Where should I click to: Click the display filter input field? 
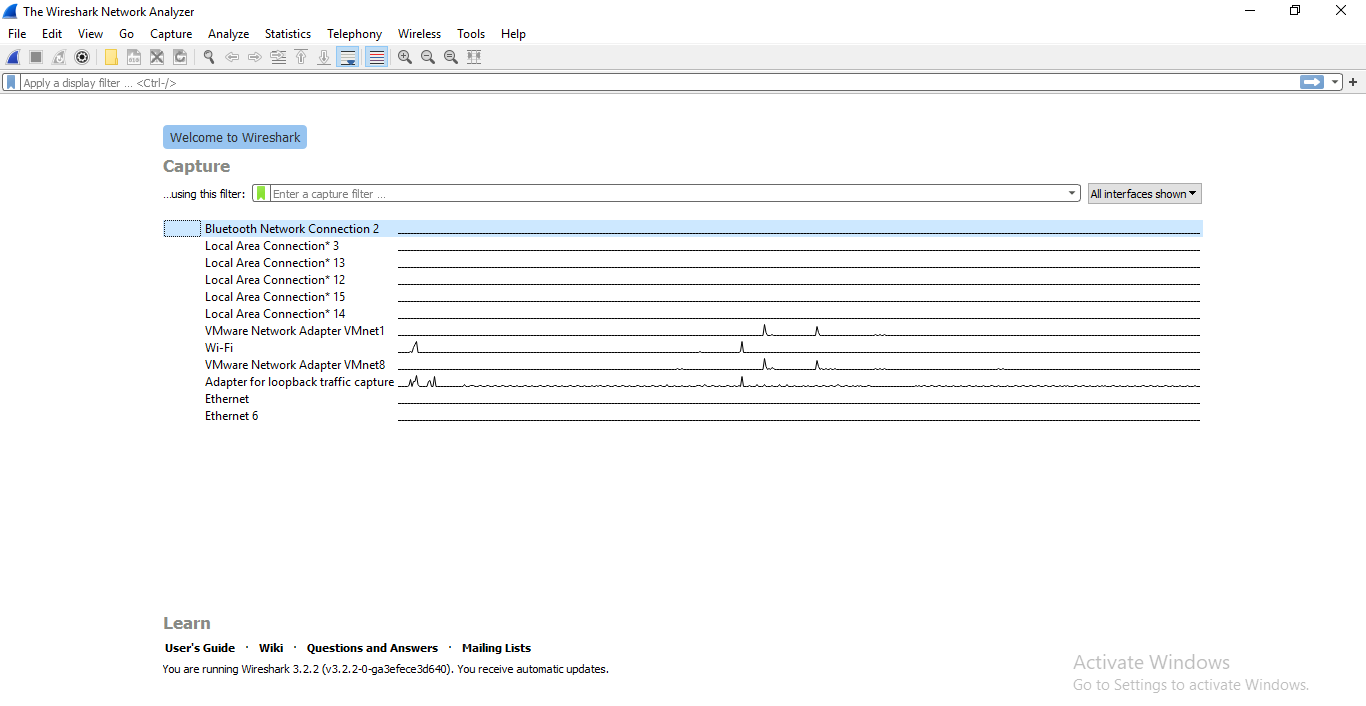click(x=650, y=83)
